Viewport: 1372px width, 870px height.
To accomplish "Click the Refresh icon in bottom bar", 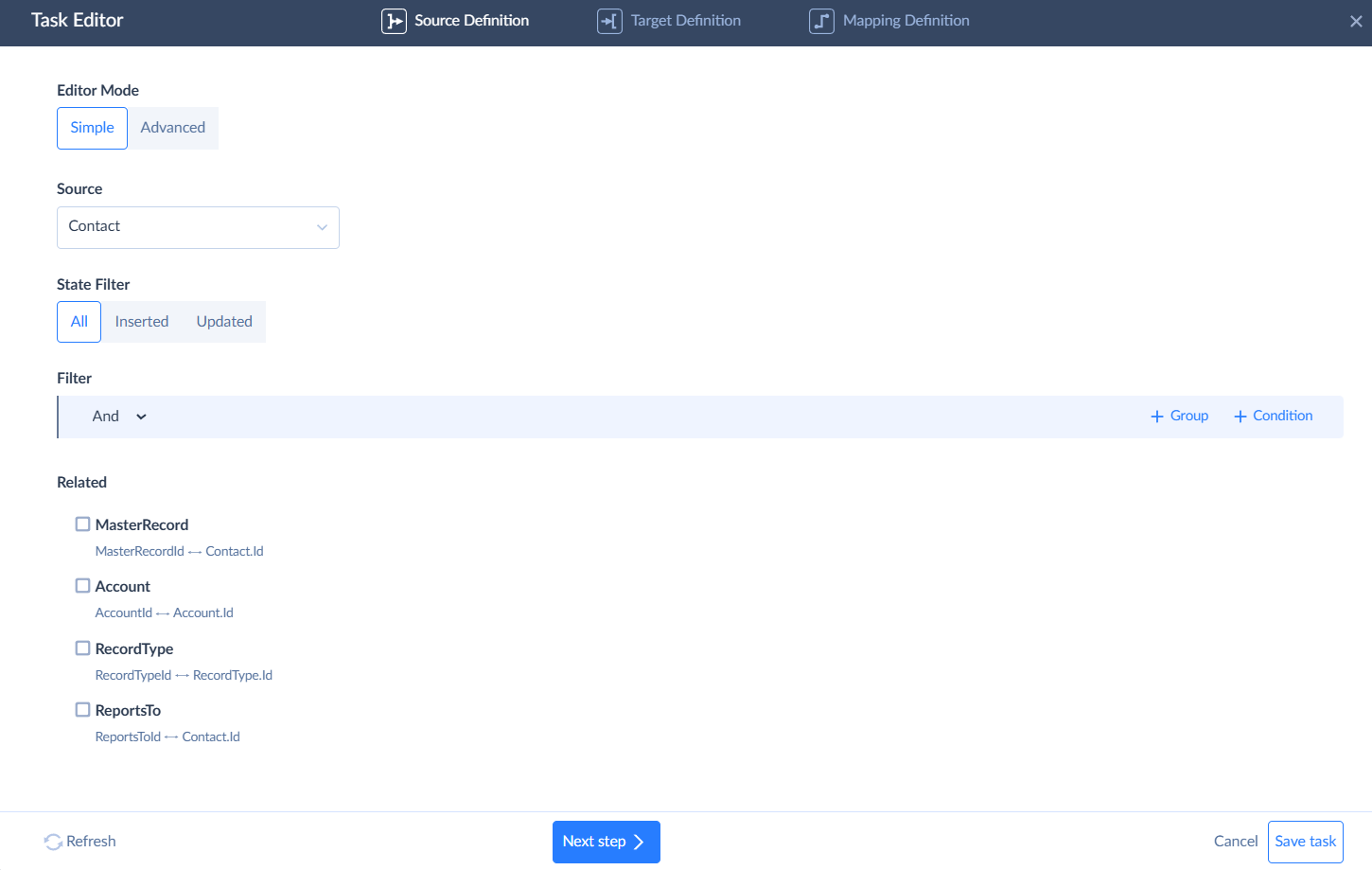I will click(53, 841).
